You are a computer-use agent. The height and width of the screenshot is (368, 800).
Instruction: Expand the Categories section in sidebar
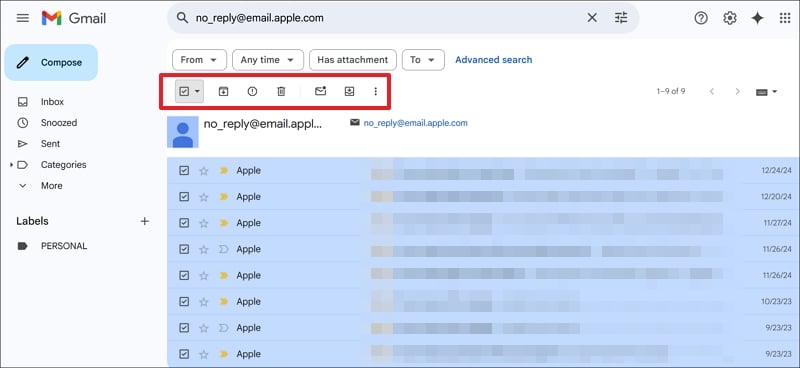(x=11, y=165)
